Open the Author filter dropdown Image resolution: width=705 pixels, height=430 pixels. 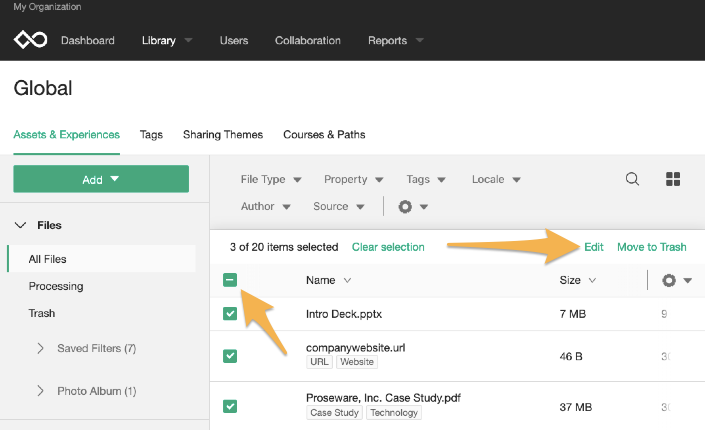click(x=266, y=206)
